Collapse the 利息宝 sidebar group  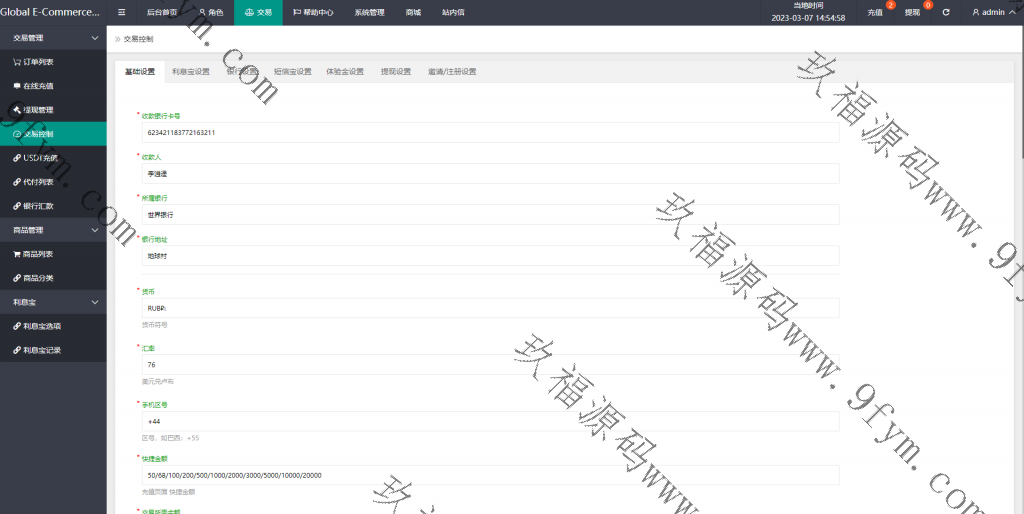[x=95, y=302]
